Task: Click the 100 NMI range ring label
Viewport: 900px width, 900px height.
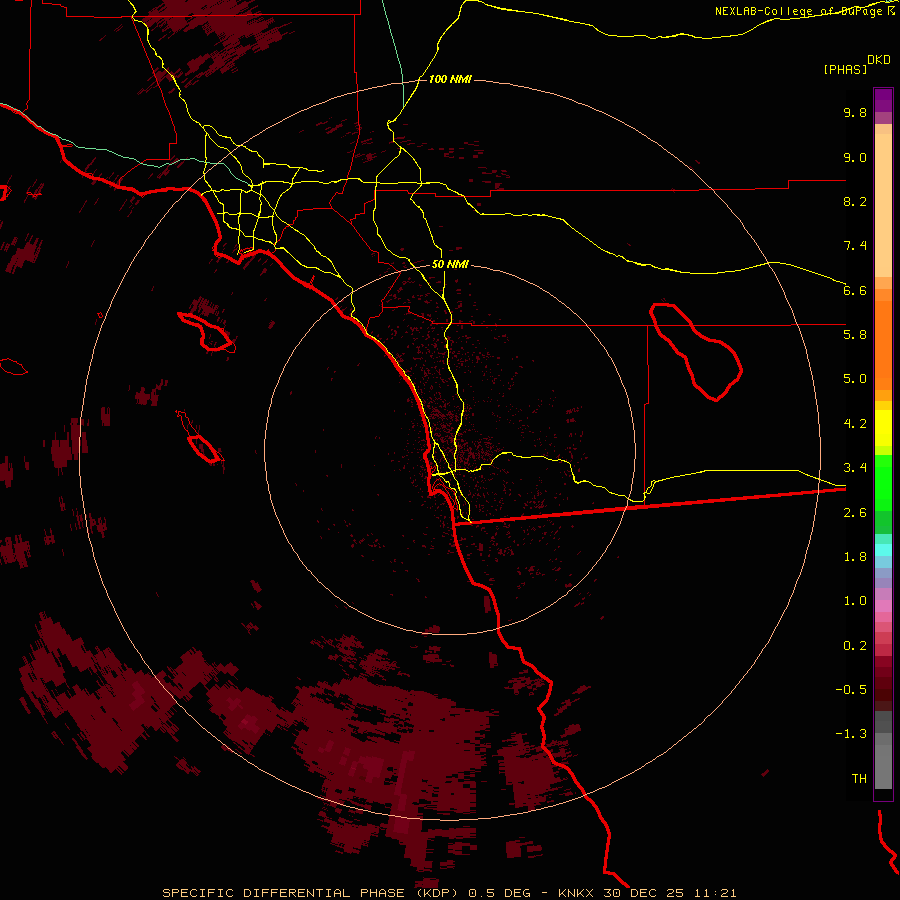Action: 450,79
